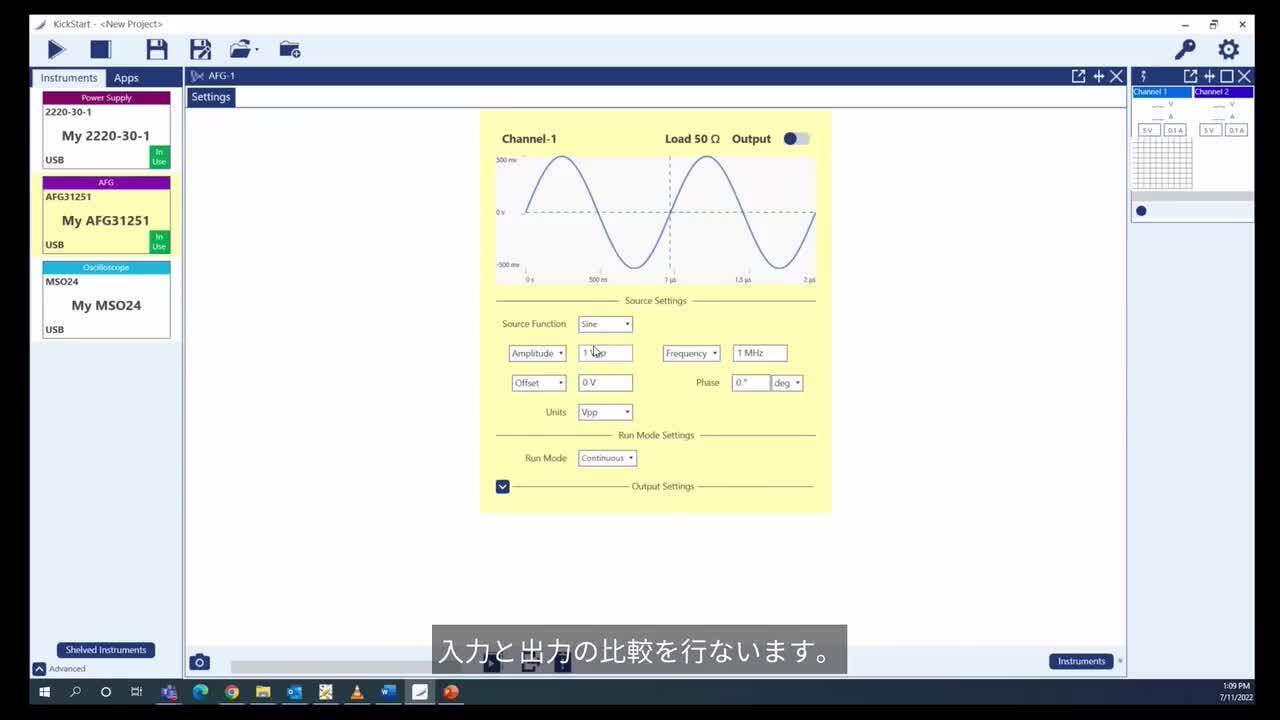This screenshot has height=720, width=1280.
Task: Open Microsoft Word from the taskbar
Action: pos(388,692)
